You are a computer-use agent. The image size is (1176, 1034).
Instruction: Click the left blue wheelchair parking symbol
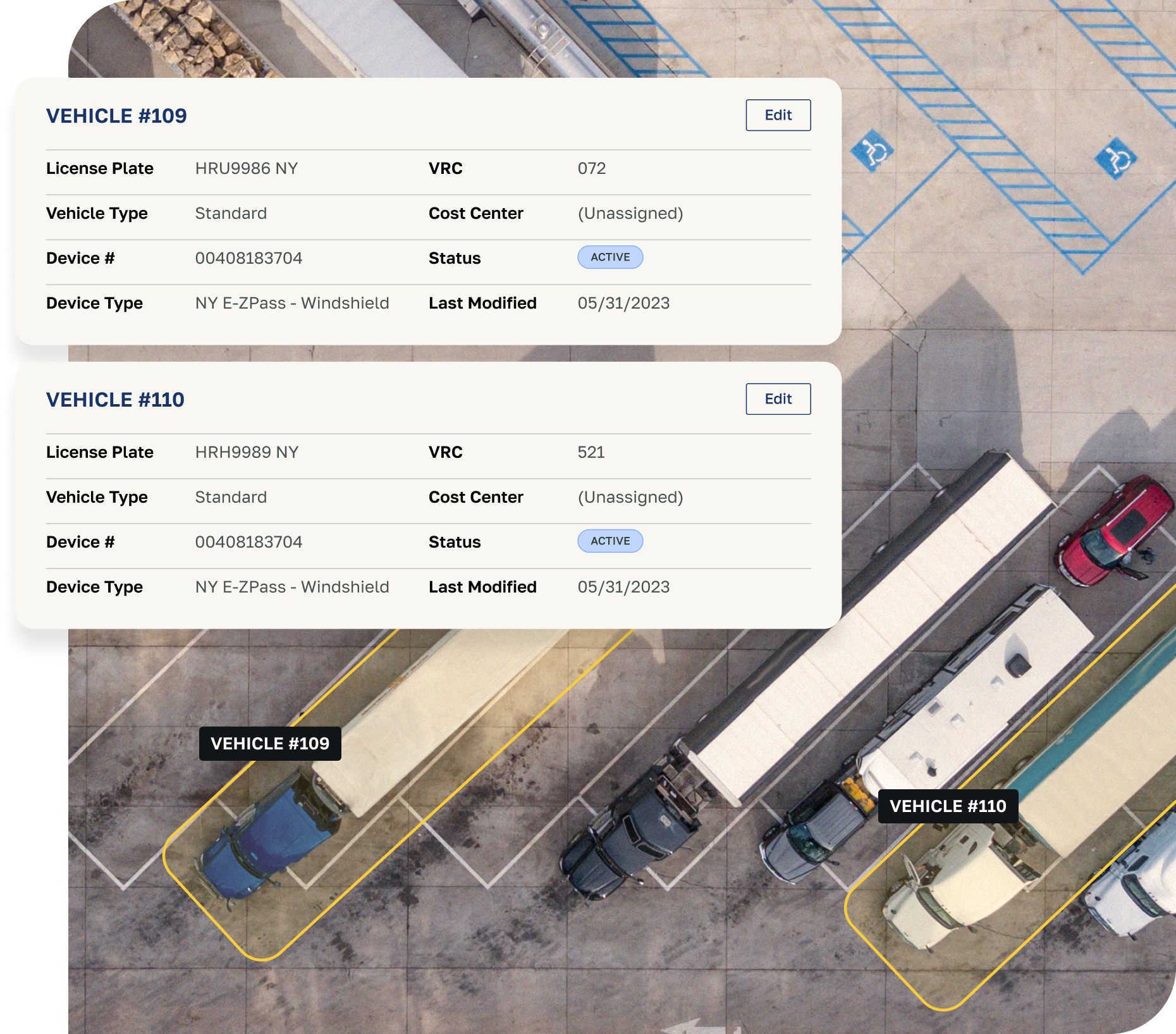coord(872,152)
